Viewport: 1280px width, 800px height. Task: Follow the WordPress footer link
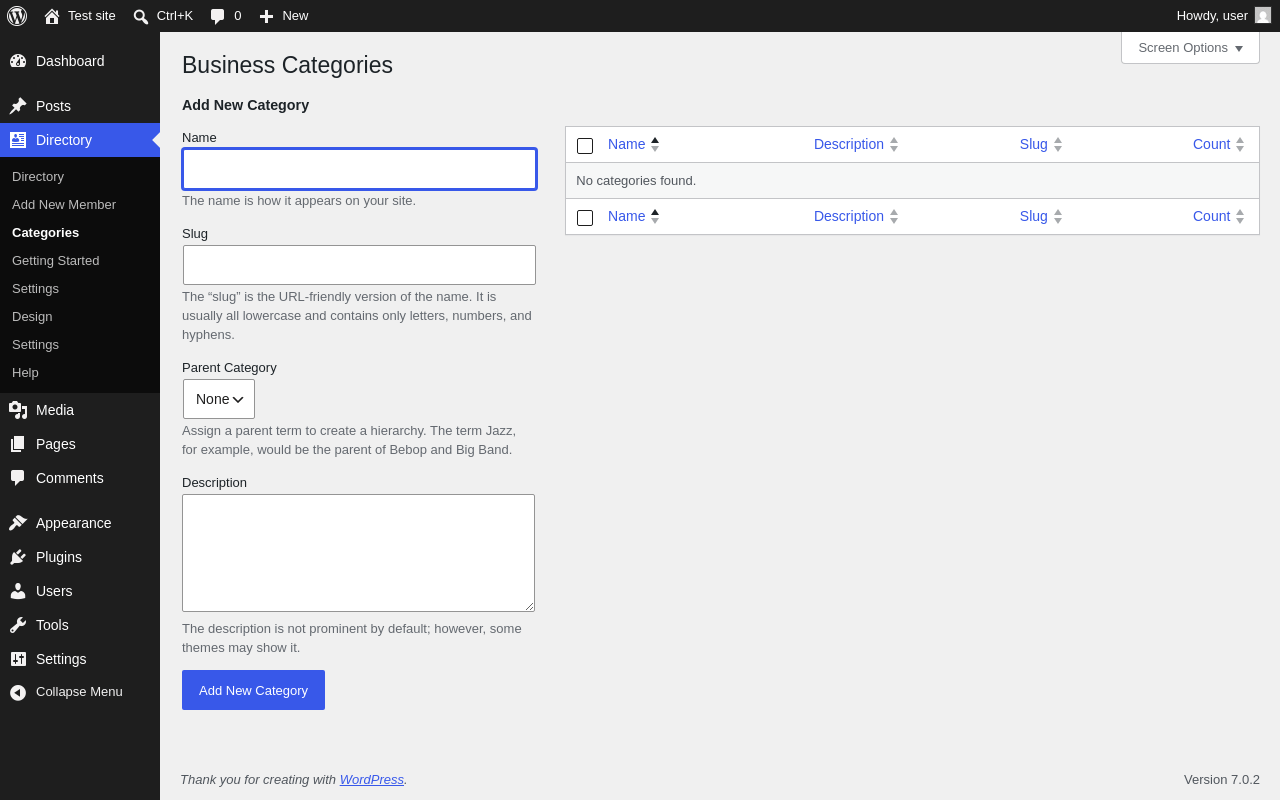pyautogui.click(x=372, y=779)
